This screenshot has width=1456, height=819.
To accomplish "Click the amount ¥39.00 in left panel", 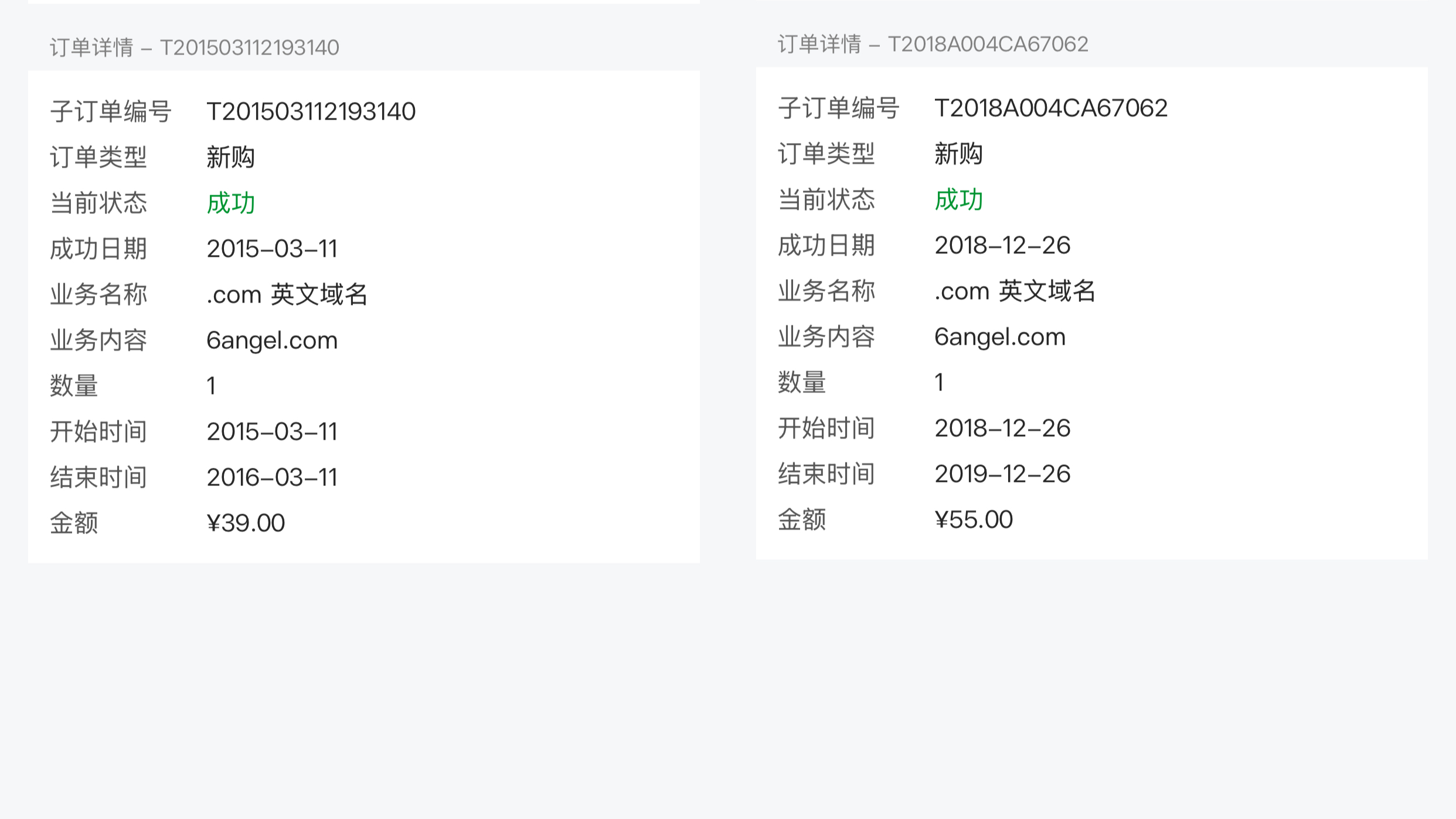I will click(246, 522).
